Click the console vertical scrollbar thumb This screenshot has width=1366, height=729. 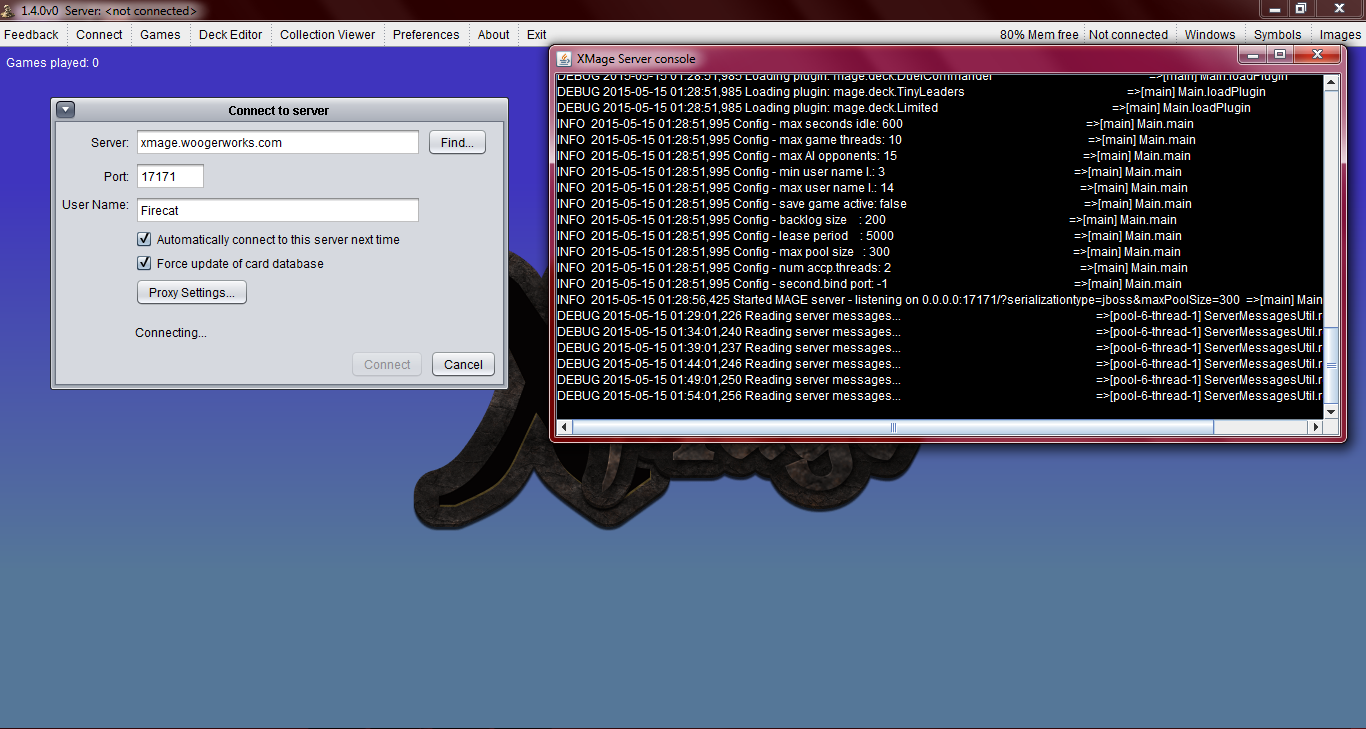1331,364
